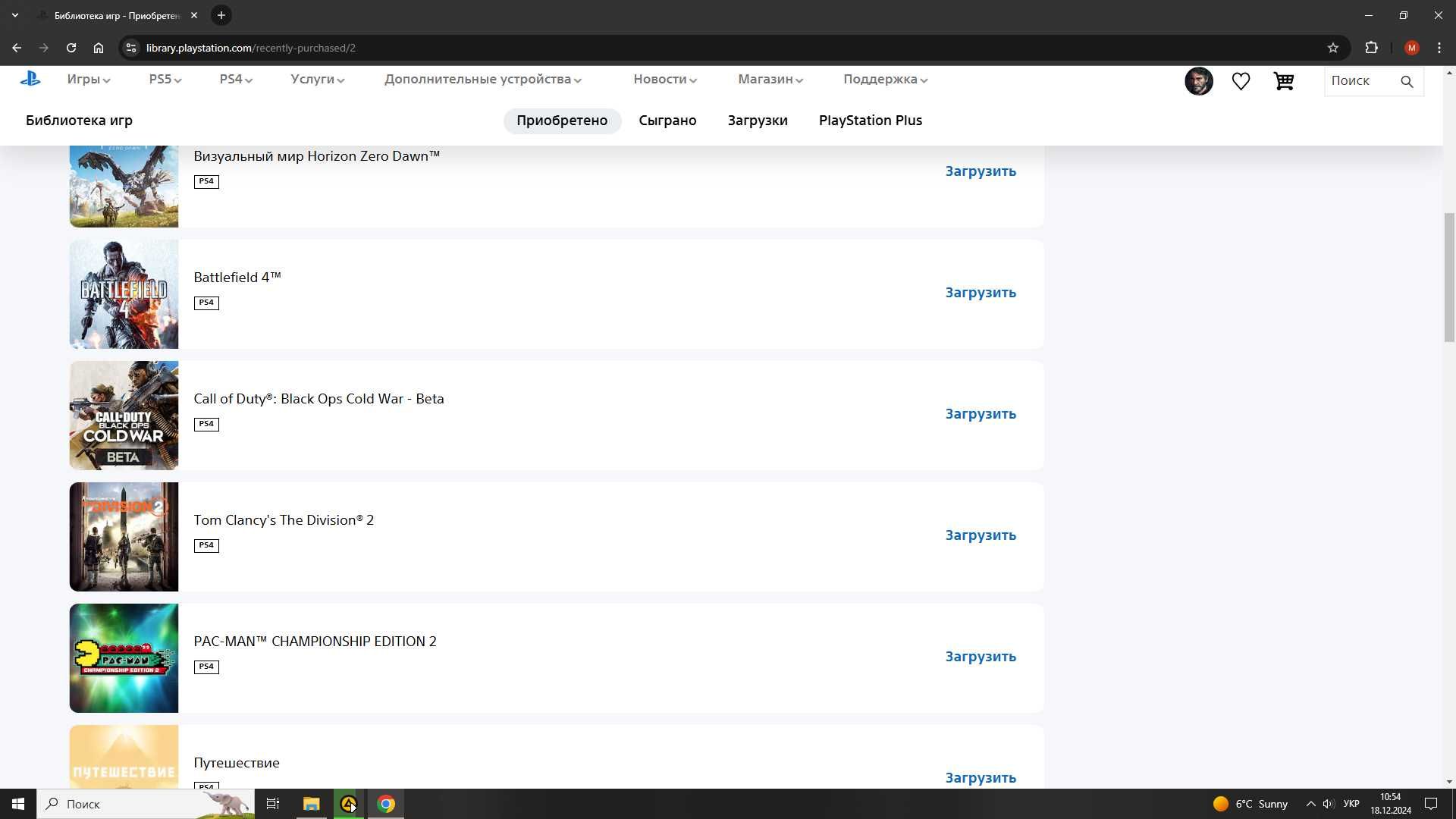Expand the Новости menu

[x=665, y=79]
